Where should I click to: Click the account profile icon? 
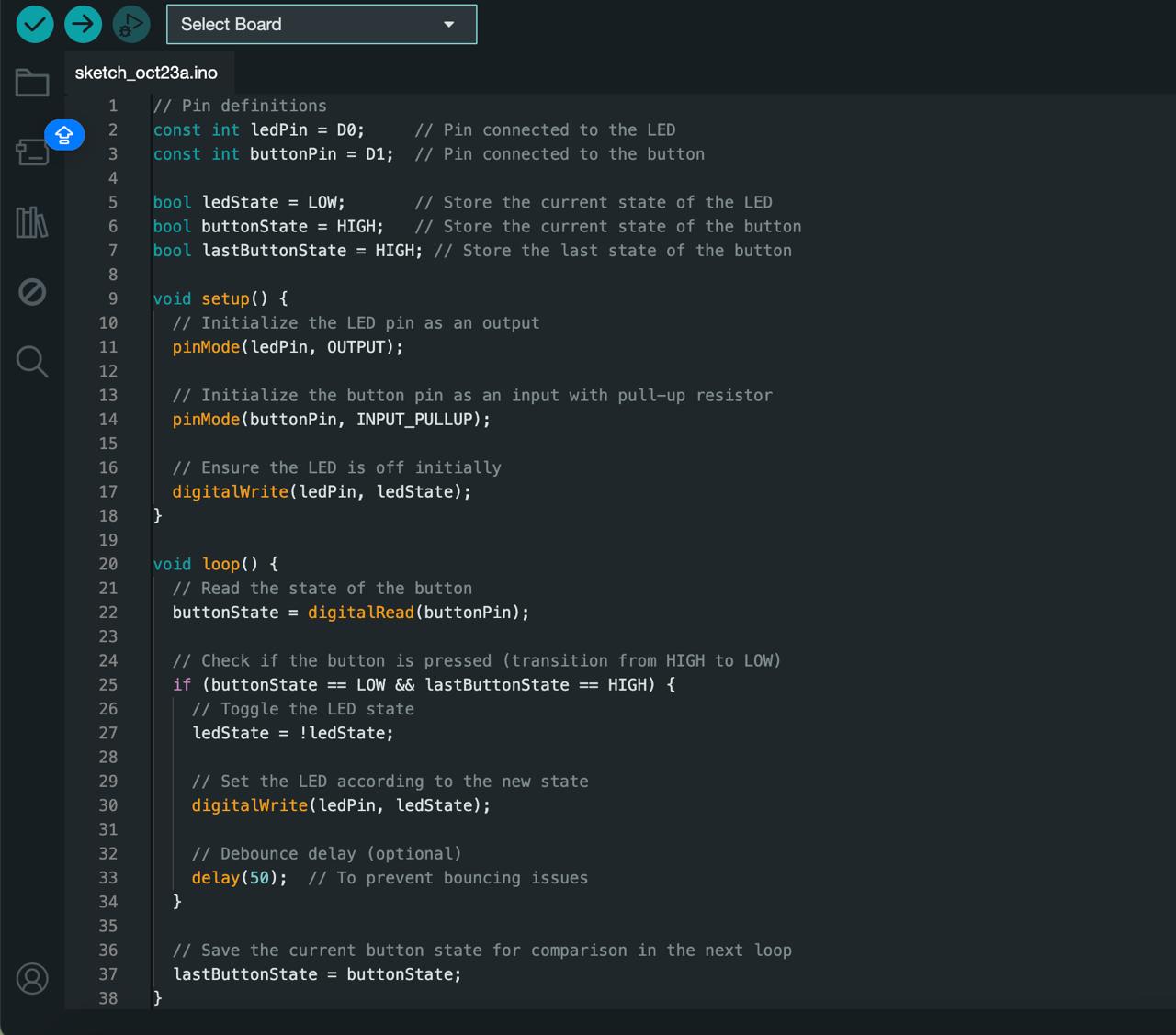click(x=32, y=978)
